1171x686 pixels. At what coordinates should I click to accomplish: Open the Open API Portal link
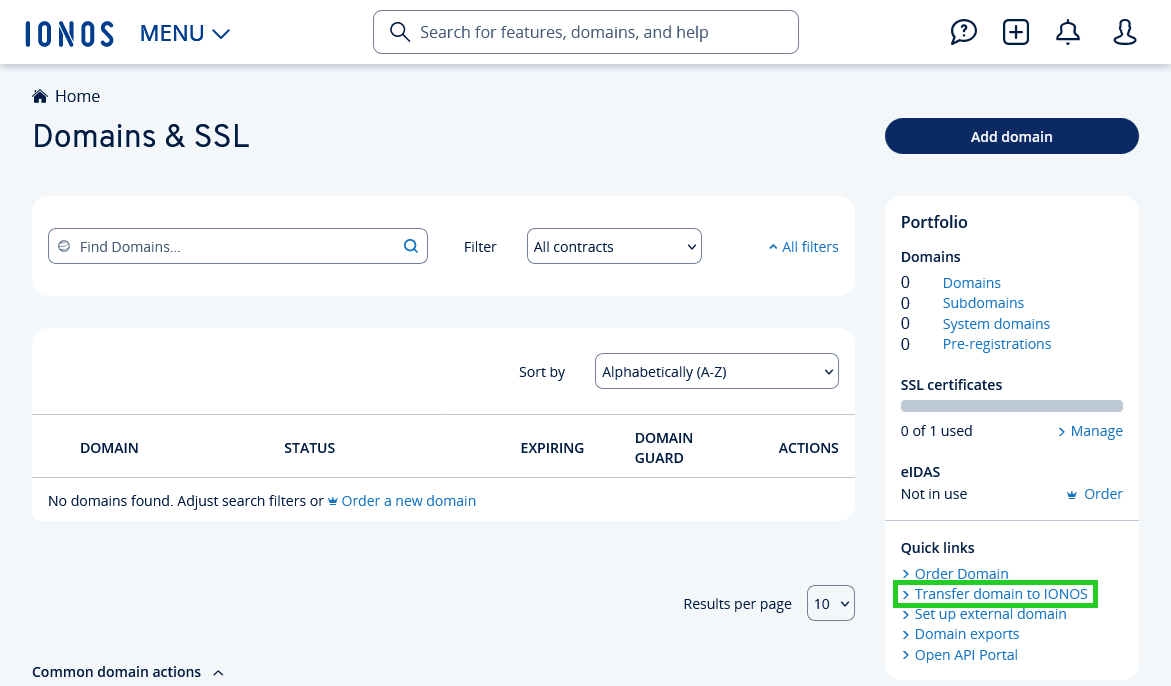[x=965, y=655]
